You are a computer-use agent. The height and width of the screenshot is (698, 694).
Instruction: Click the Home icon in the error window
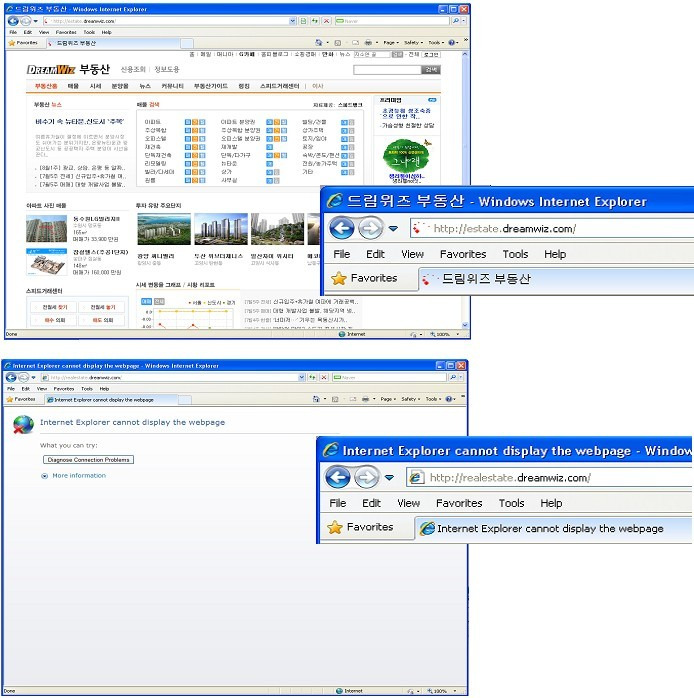point(316,399)
